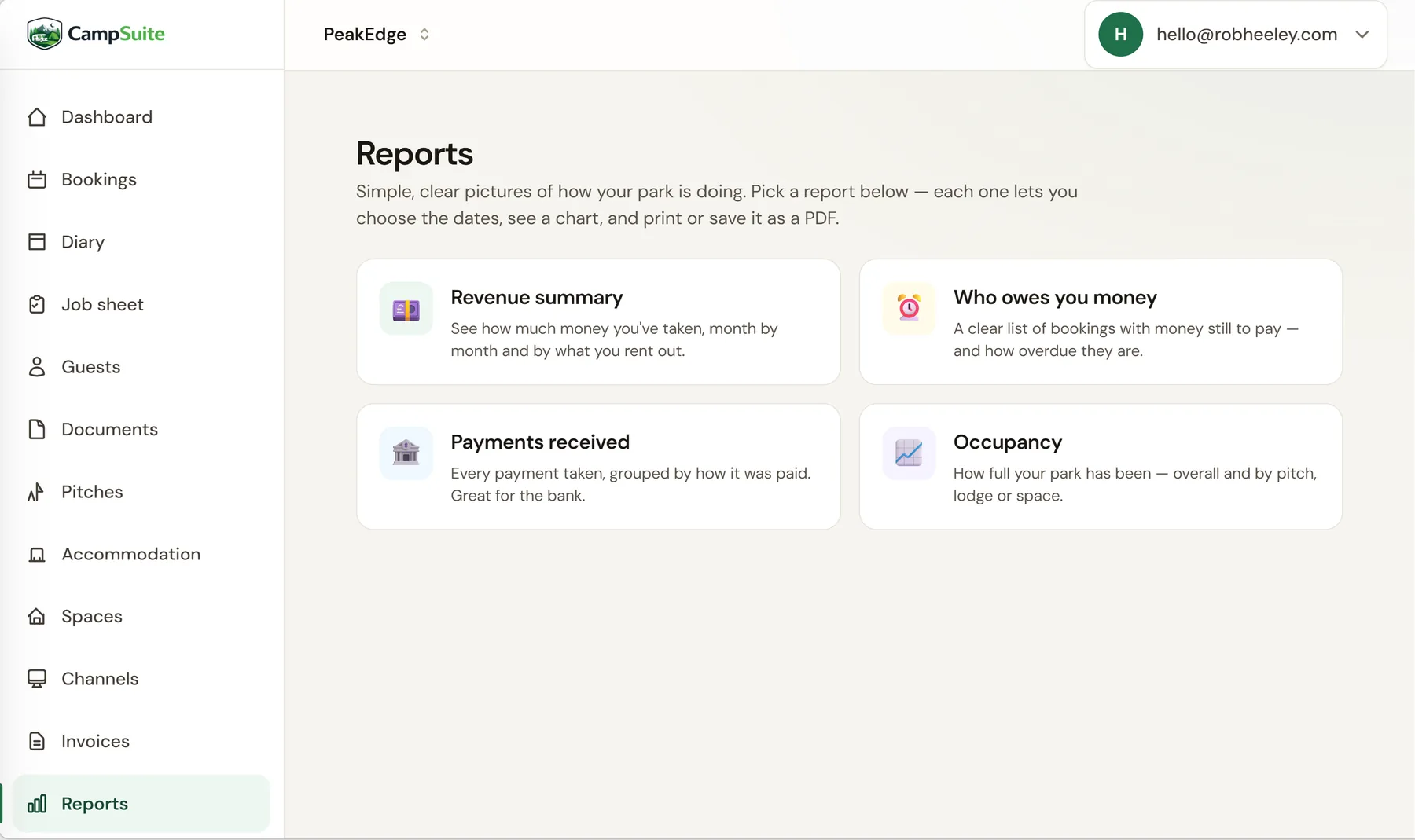Click the bank building icon for Payments received
Screen dimensions: 1415x840
(406, 453)
